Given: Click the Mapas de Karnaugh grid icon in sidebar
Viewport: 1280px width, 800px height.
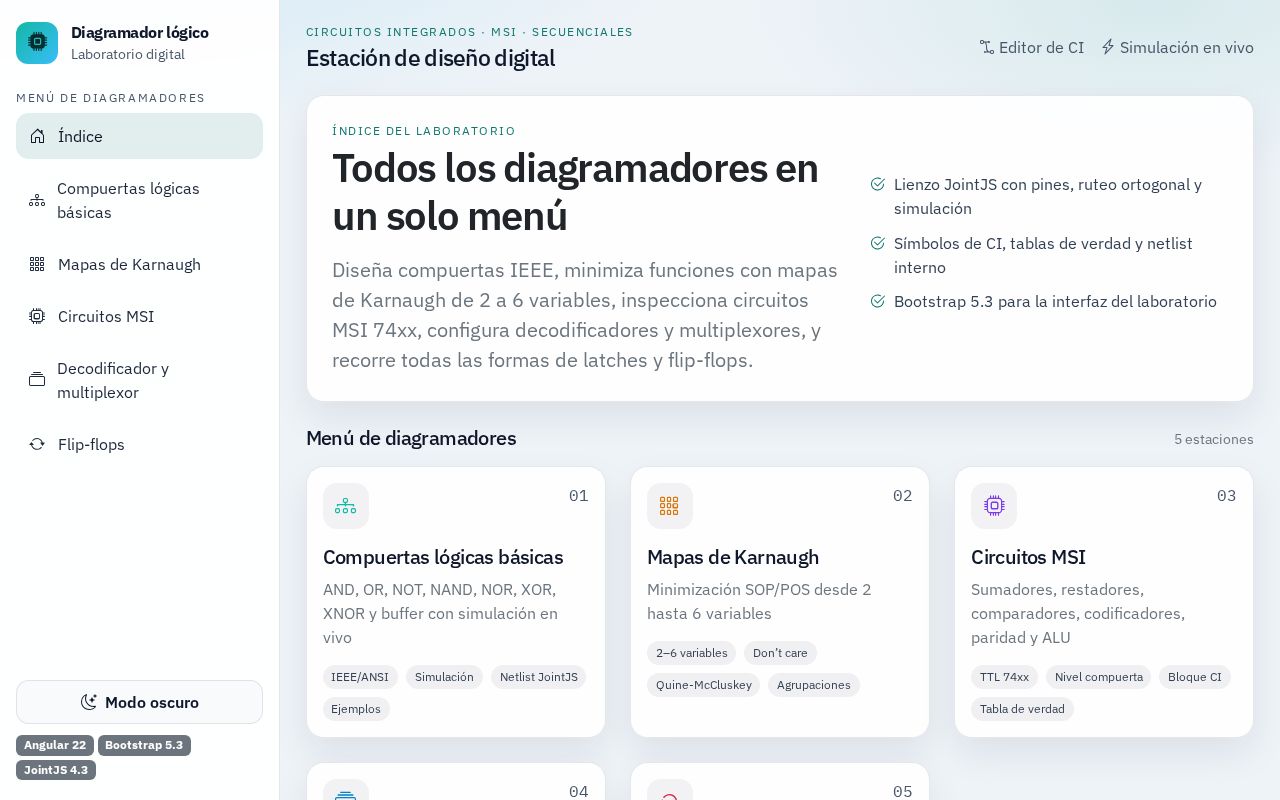Looking at the screenshot, I should [37, 264].
